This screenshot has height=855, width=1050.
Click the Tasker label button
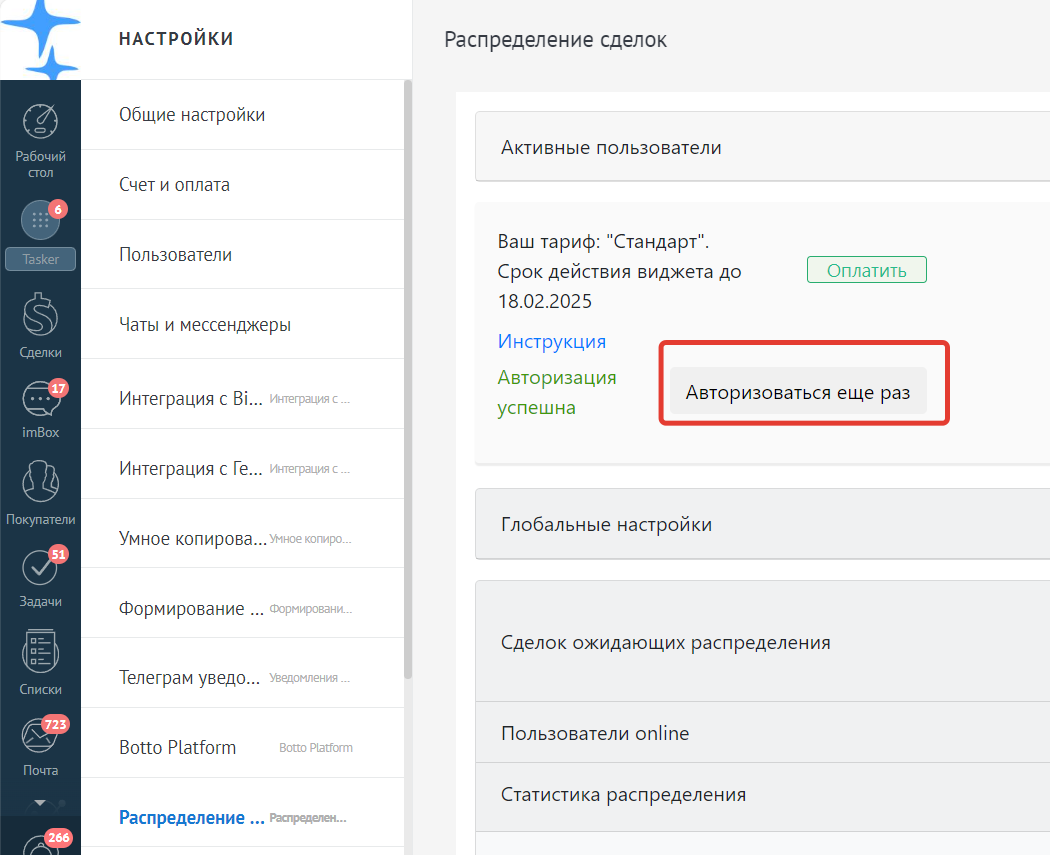click(40, 259)
